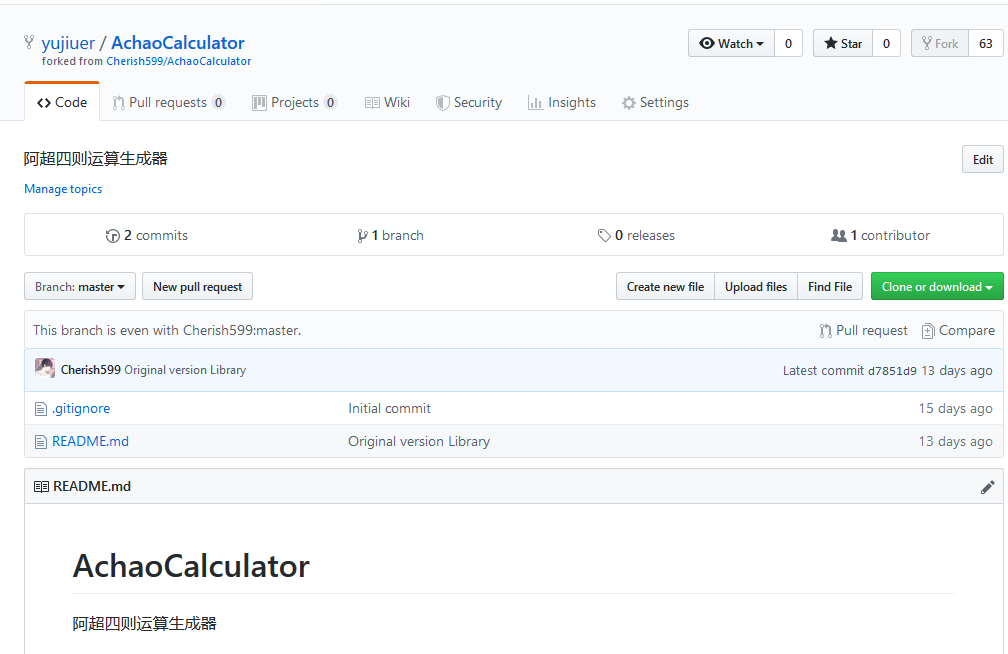The height and width of the screenshot is (654, 1008).
Task: Click the Security shield icon
Action: 442,103
